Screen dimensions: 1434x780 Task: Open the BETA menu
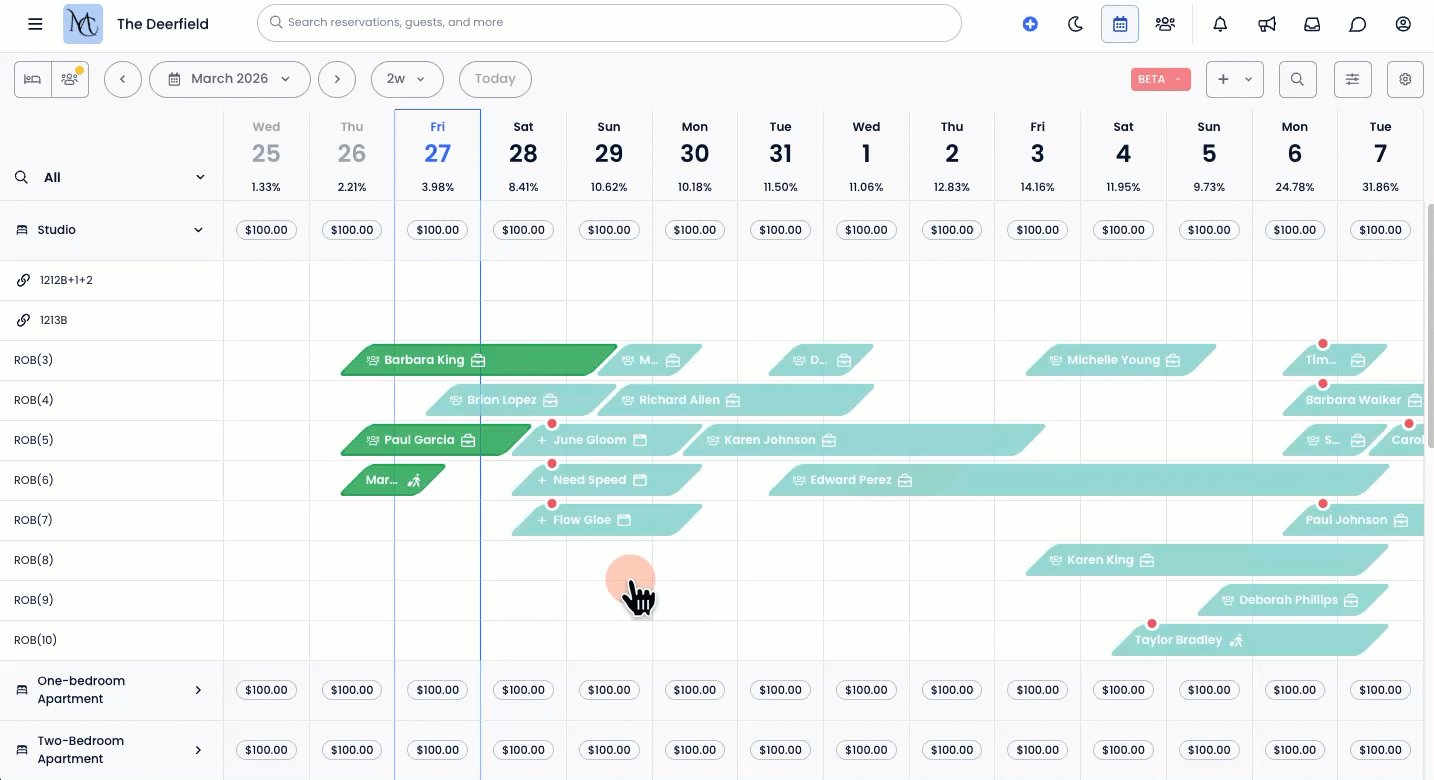point(1160,79)
